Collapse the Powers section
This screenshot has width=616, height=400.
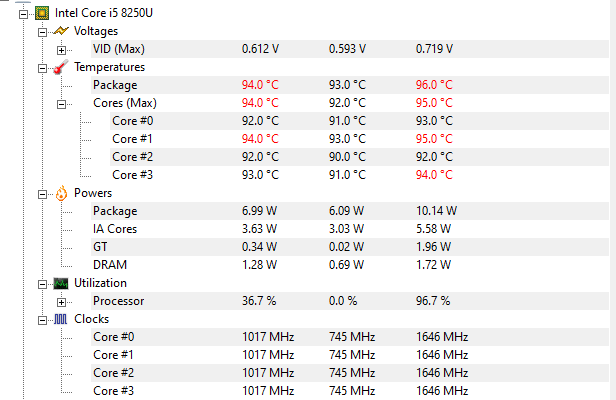pyautogui.click(x=42, y=194)
